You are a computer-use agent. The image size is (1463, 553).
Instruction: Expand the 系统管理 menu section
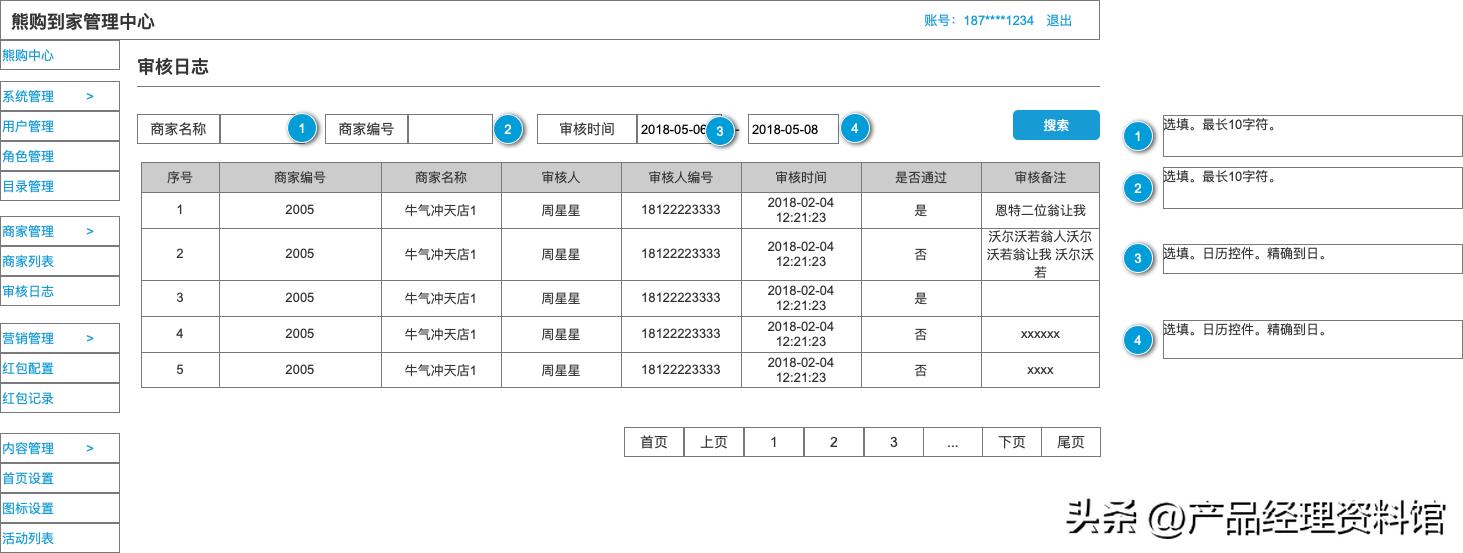click(x=59, y=97)
